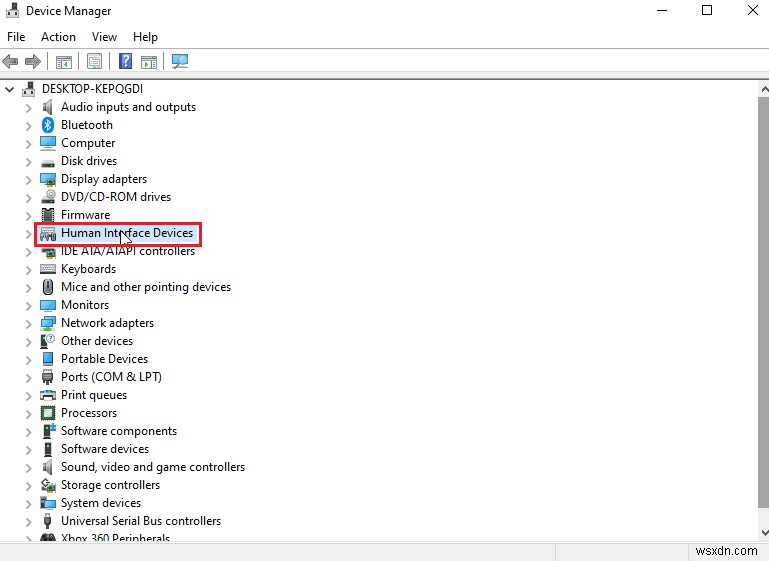Screen dimensions: 769x561
Task: Click Show/Hide Action Pane toolbar icon
Action: click(x=149, y=62)
